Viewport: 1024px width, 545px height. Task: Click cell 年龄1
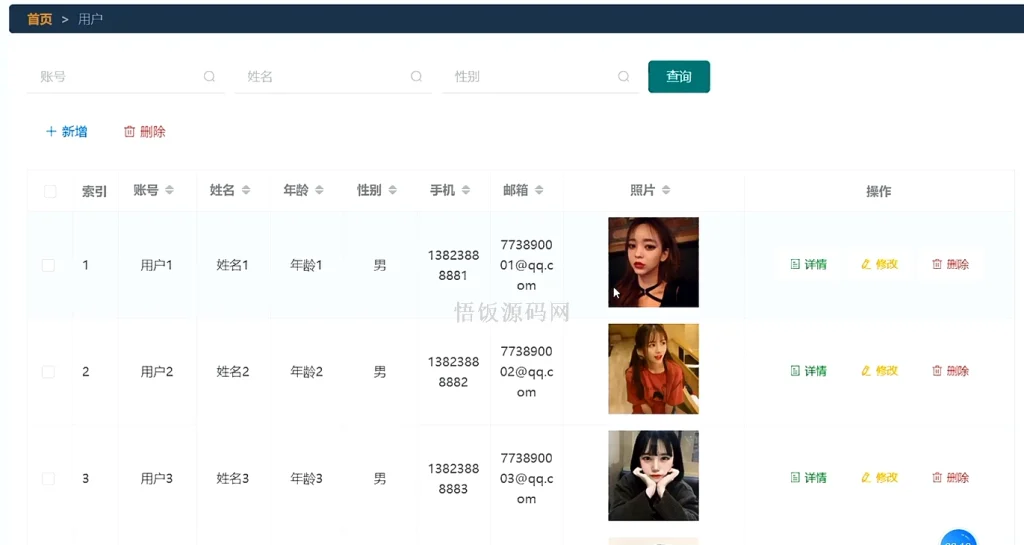(306, 265)
